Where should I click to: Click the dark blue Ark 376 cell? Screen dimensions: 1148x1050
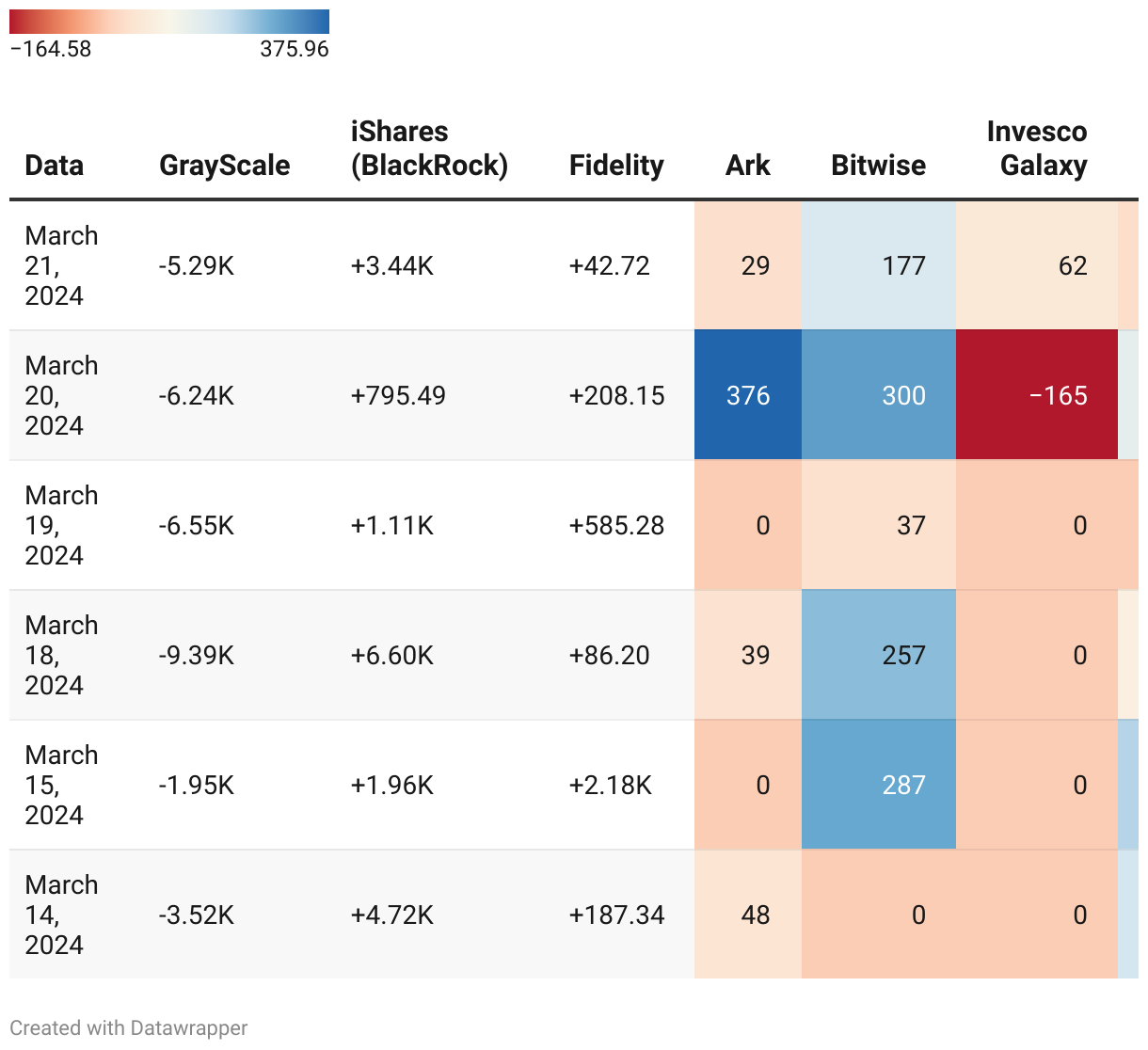point(748,395)
